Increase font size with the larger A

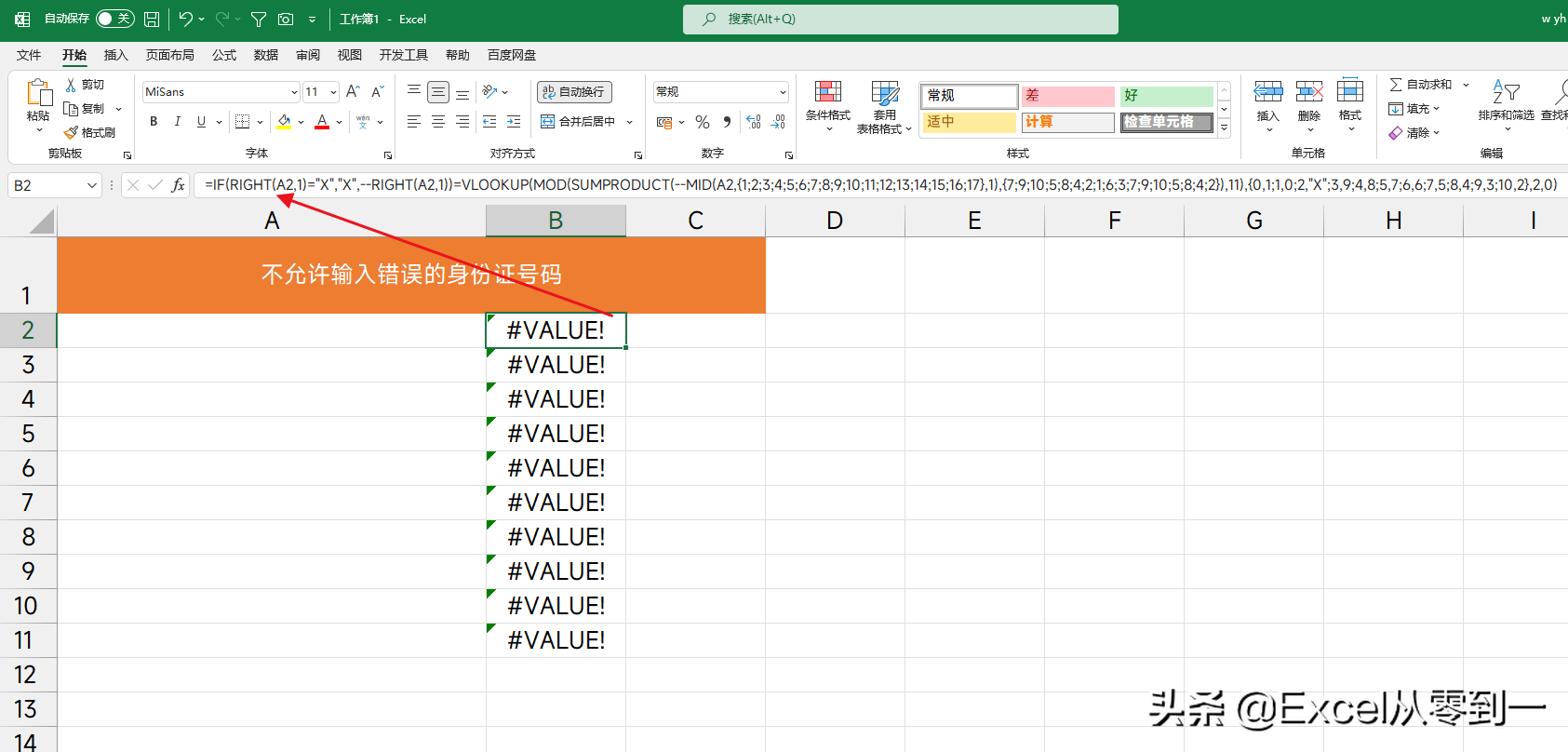coord(353,91)
